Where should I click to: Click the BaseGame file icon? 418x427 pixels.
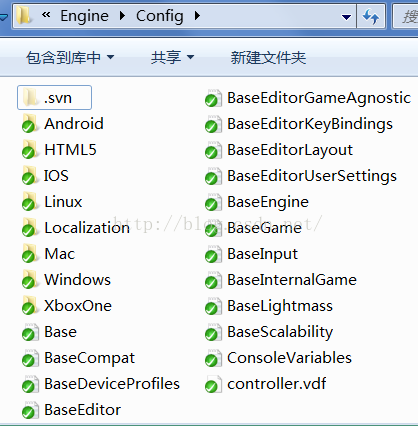click(x=213, y=228)
